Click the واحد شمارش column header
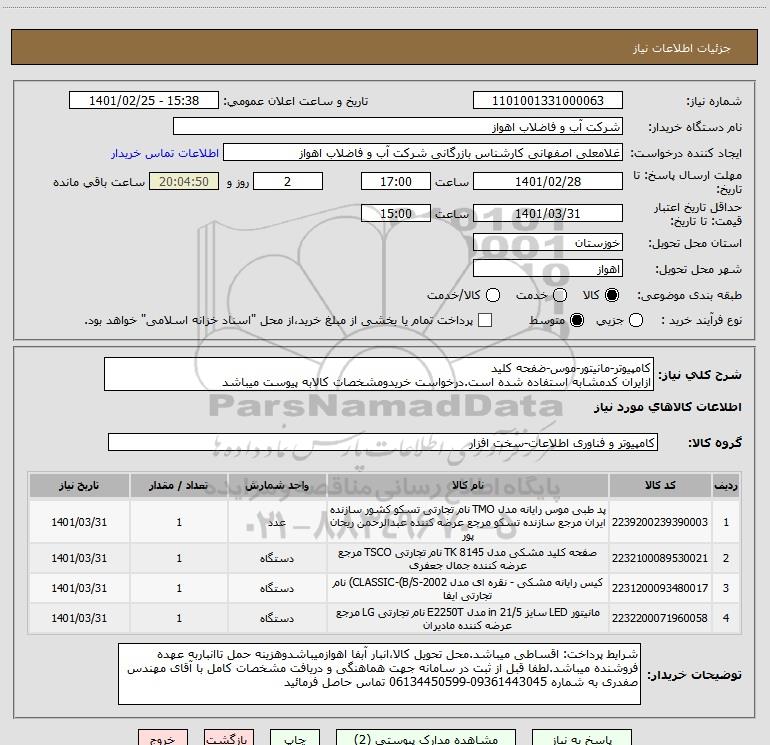The height and width of the screenshot is (745, 770). 277,486
